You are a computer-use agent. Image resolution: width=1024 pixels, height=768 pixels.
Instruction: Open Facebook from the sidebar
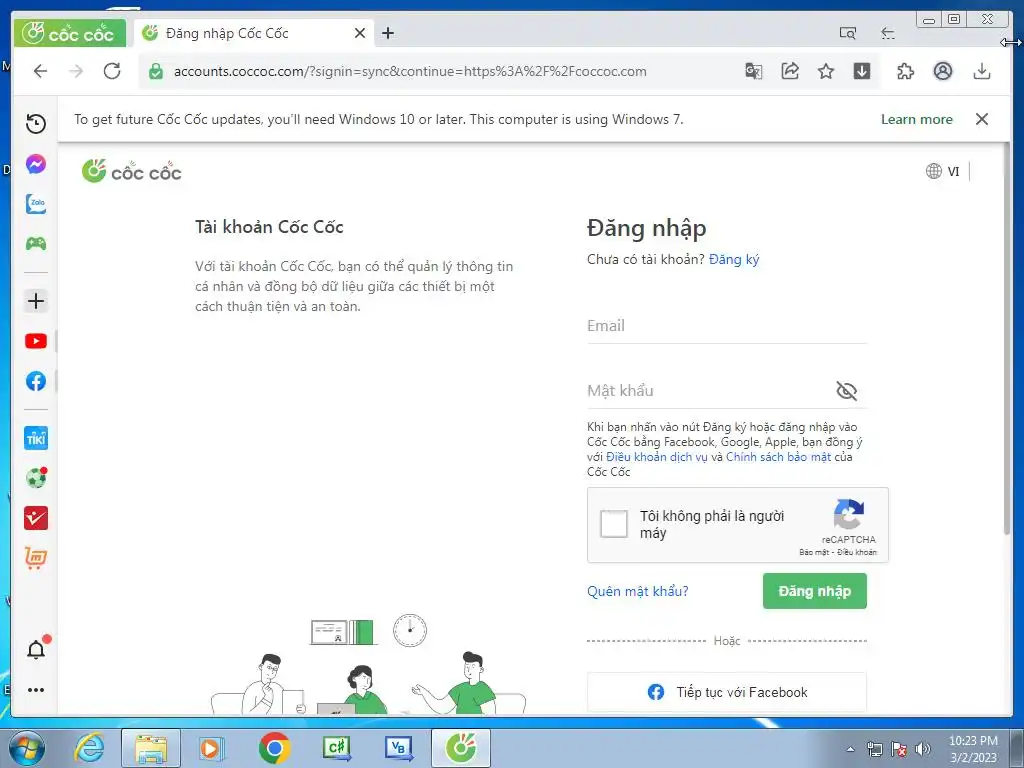[x=36, y=381]
